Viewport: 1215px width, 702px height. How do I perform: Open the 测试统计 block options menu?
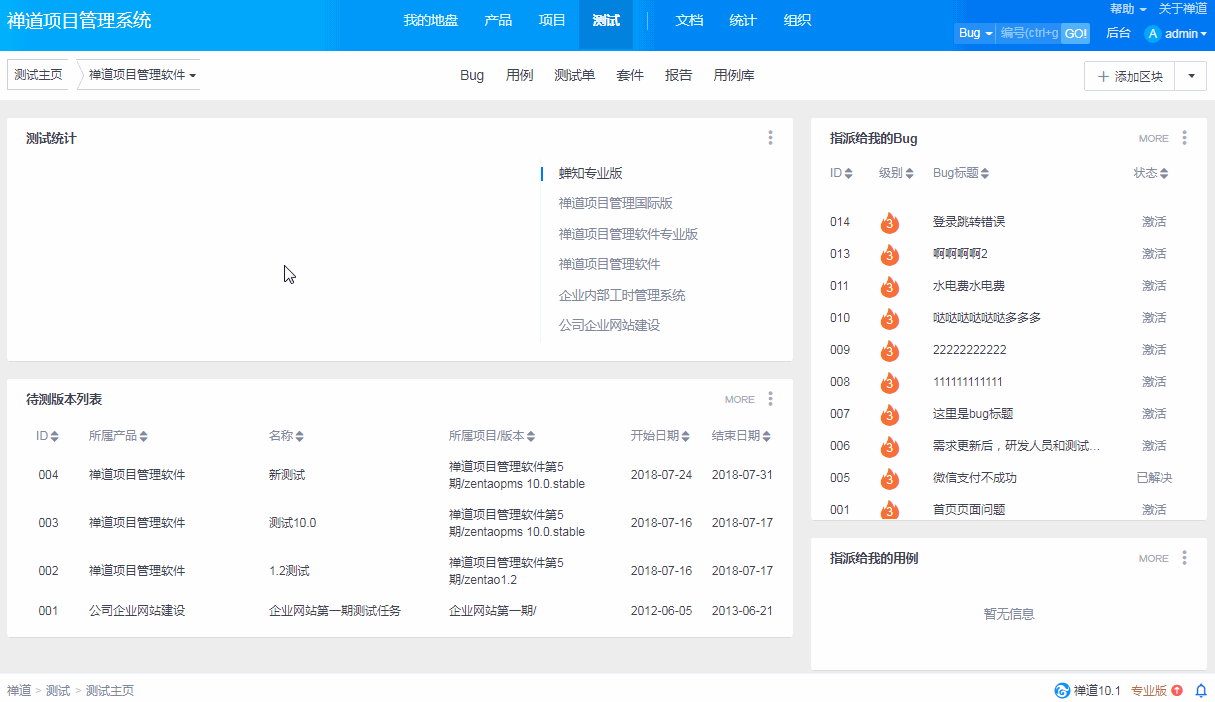(770, 138)
